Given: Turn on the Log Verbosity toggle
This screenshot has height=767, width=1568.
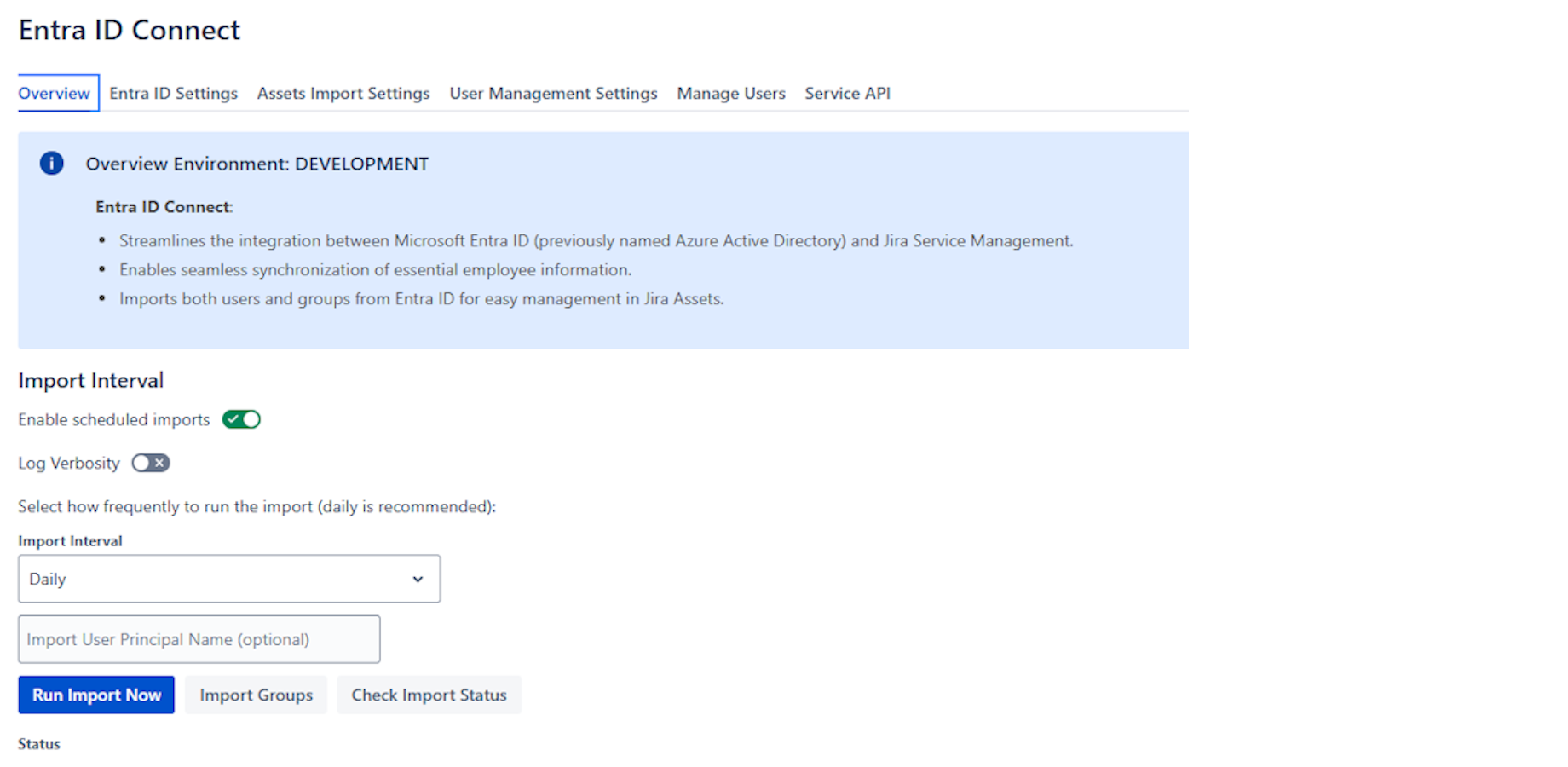Looking at the screenshot, I should 151,463.
